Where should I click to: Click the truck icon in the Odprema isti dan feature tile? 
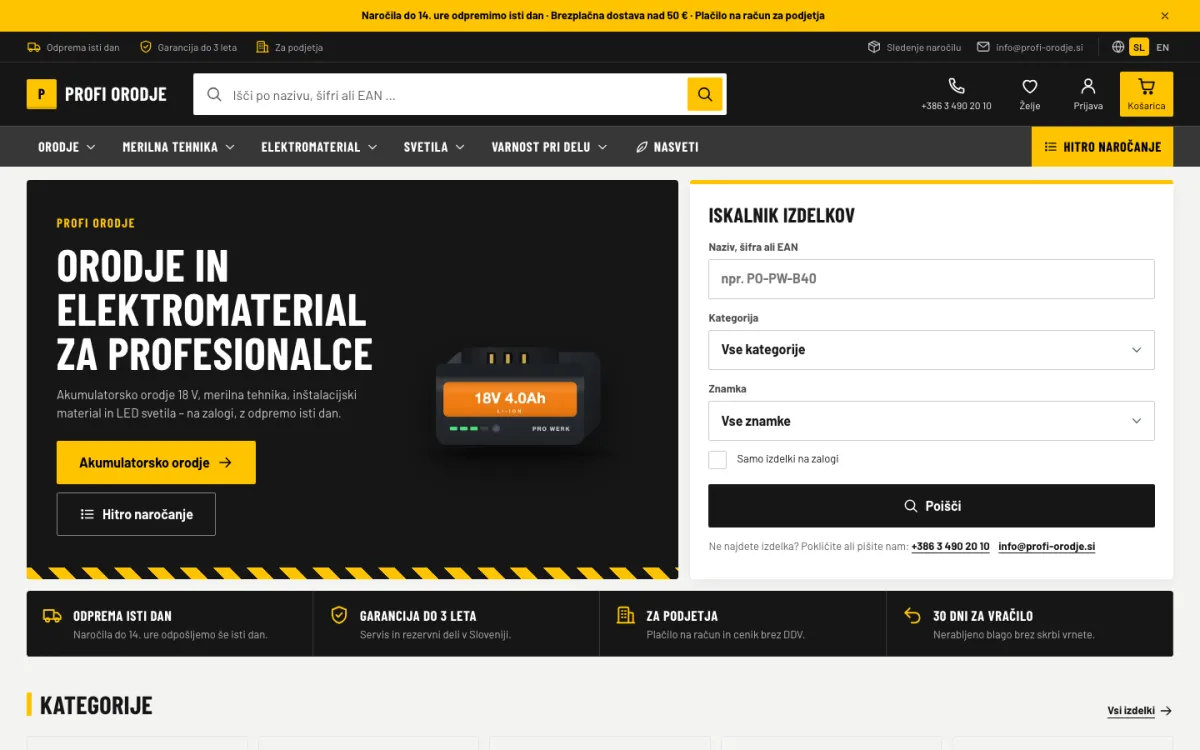(52, 615)
